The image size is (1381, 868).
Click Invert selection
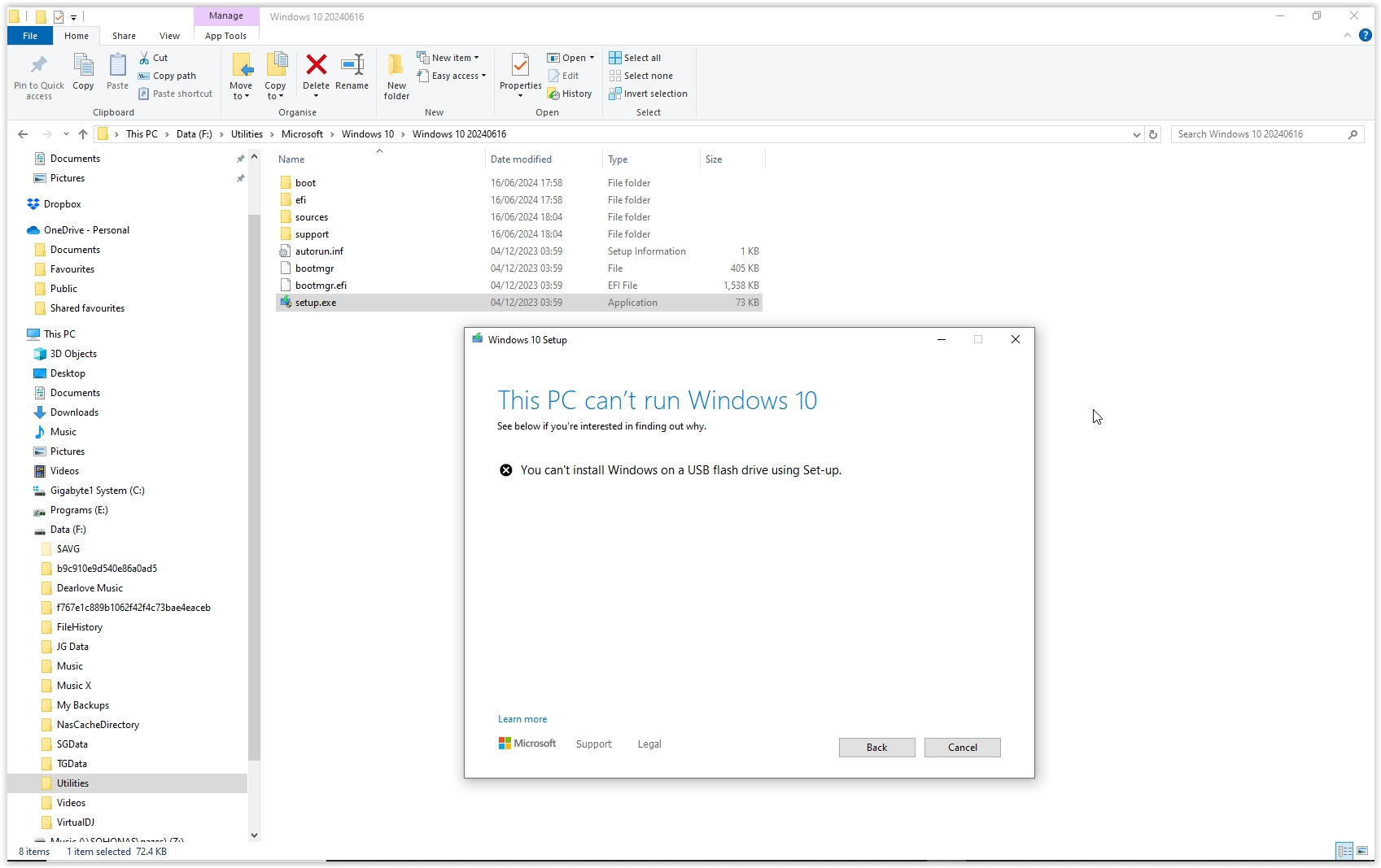click(649, 94)
